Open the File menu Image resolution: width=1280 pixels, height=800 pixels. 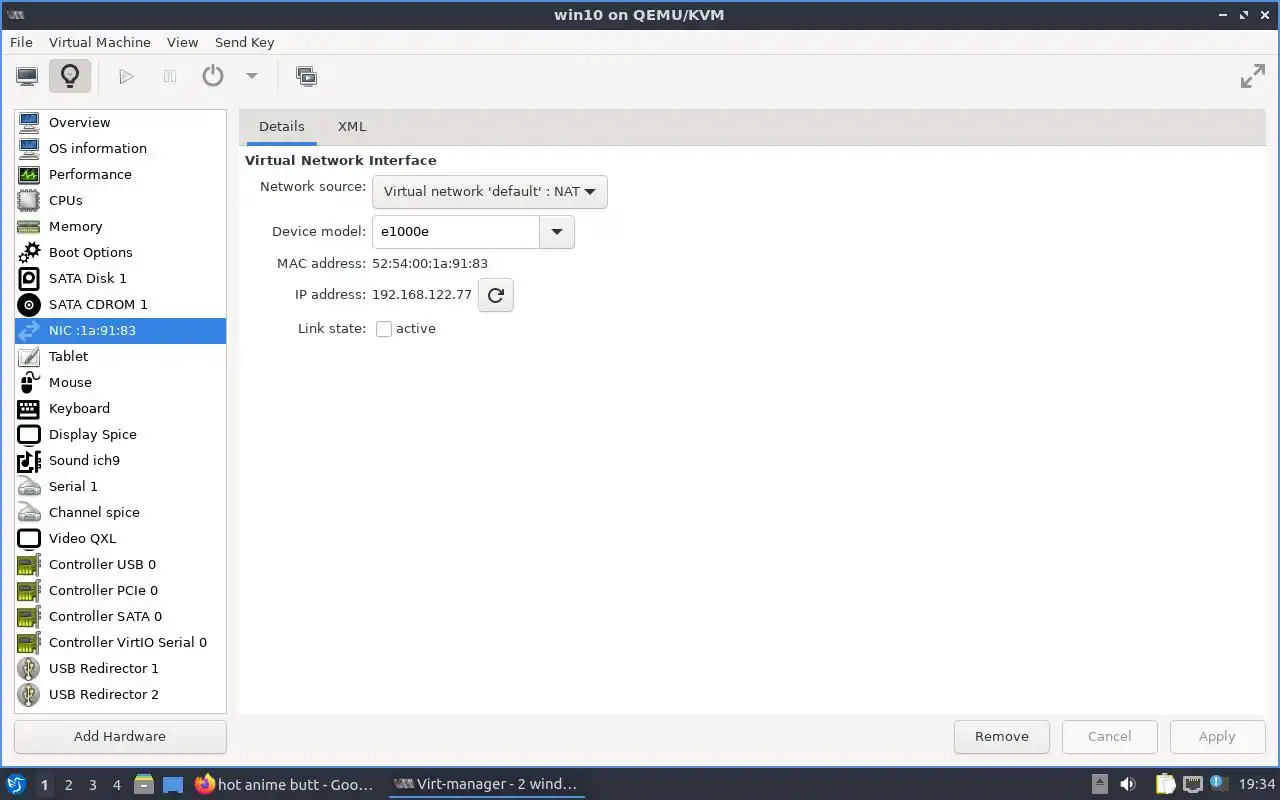pos(21,42)
